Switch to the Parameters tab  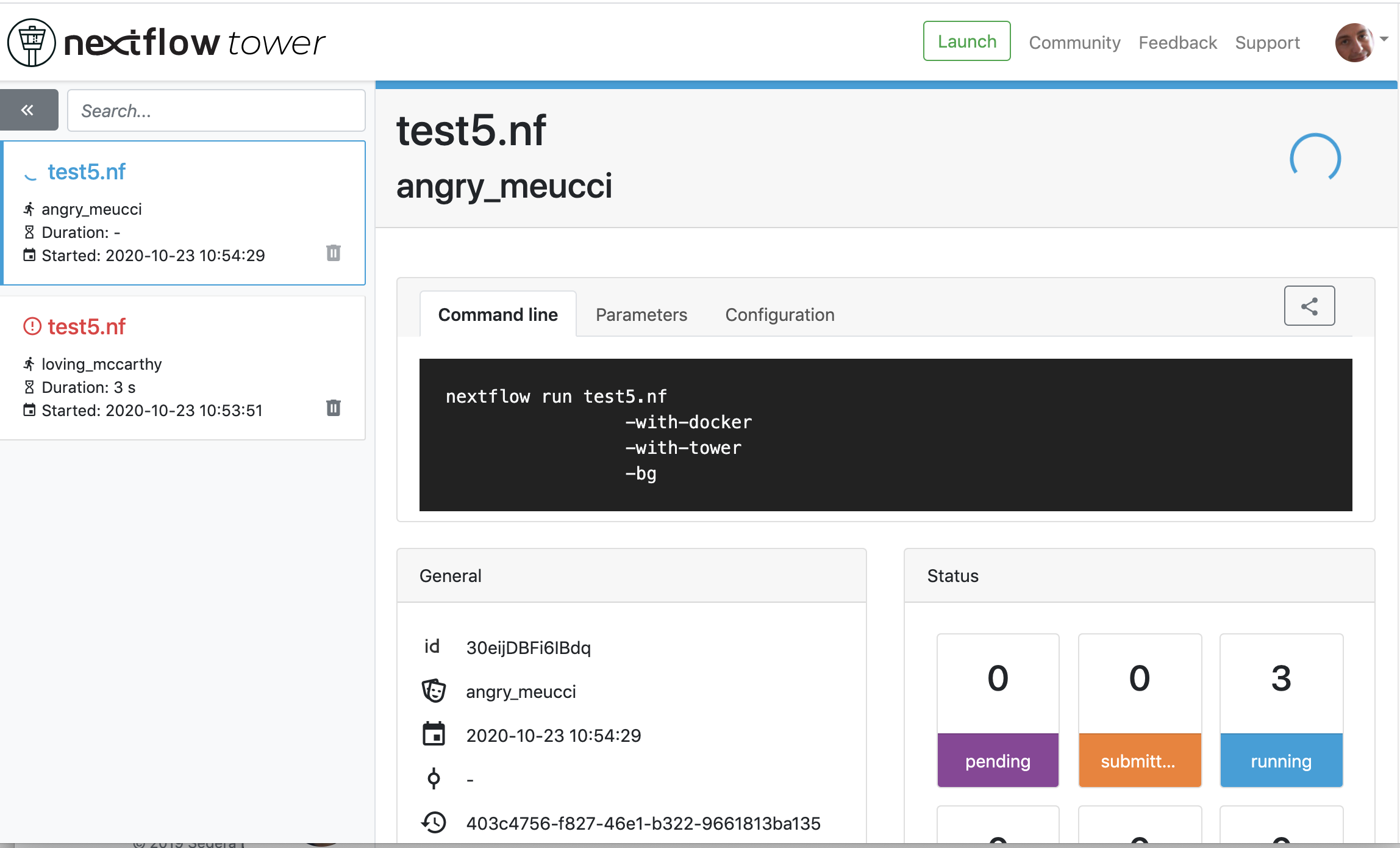tap(641, 315)
